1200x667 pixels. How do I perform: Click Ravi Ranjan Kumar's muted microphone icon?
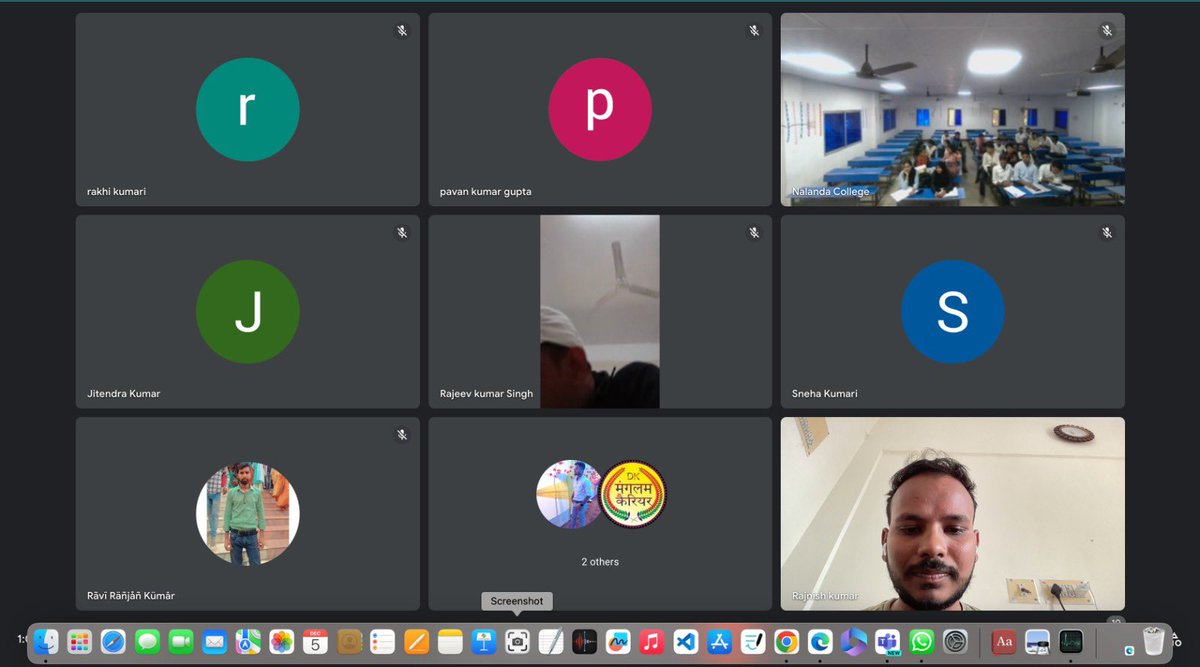point(402,435)
